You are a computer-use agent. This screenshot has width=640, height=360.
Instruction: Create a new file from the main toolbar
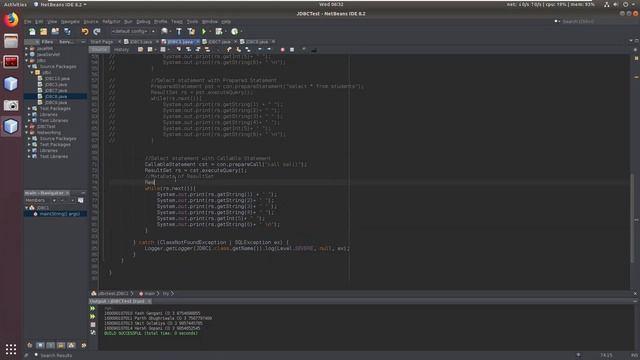[32, 31]
